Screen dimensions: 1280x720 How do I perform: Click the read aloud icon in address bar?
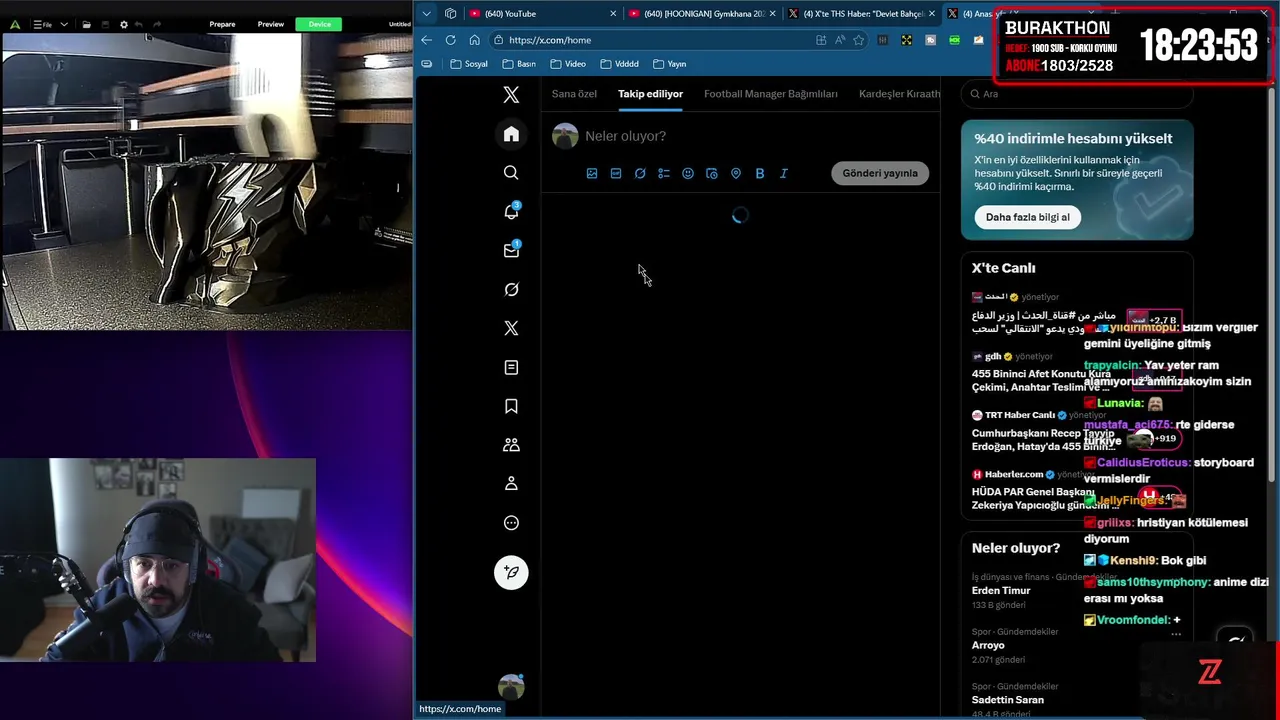pyautogui.click(x=840, y=40)
